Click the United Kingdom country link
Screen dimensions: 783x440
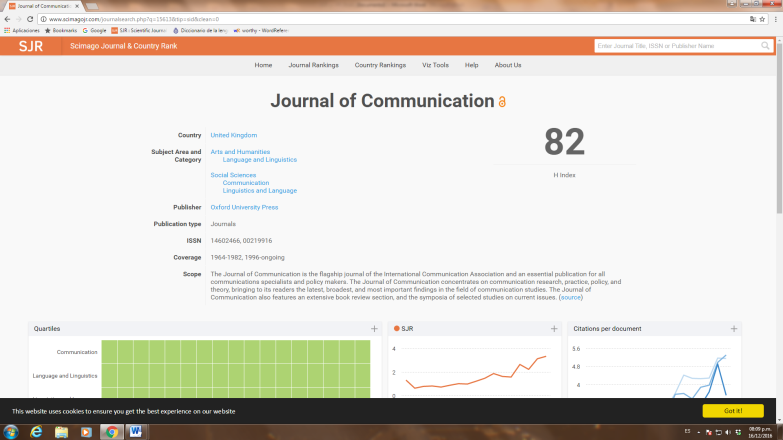233,135
